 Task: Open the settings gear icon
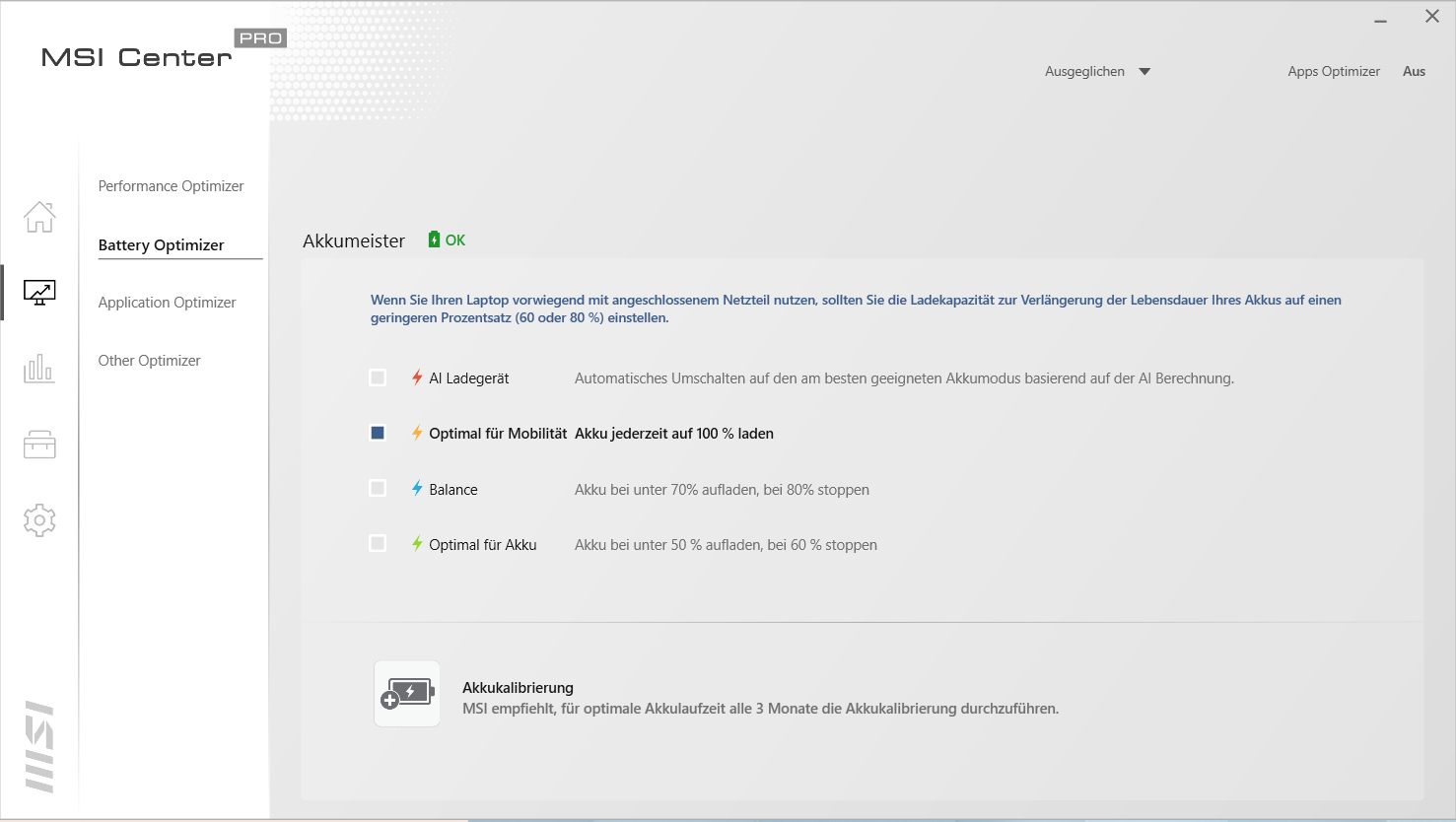coord(39,520)
